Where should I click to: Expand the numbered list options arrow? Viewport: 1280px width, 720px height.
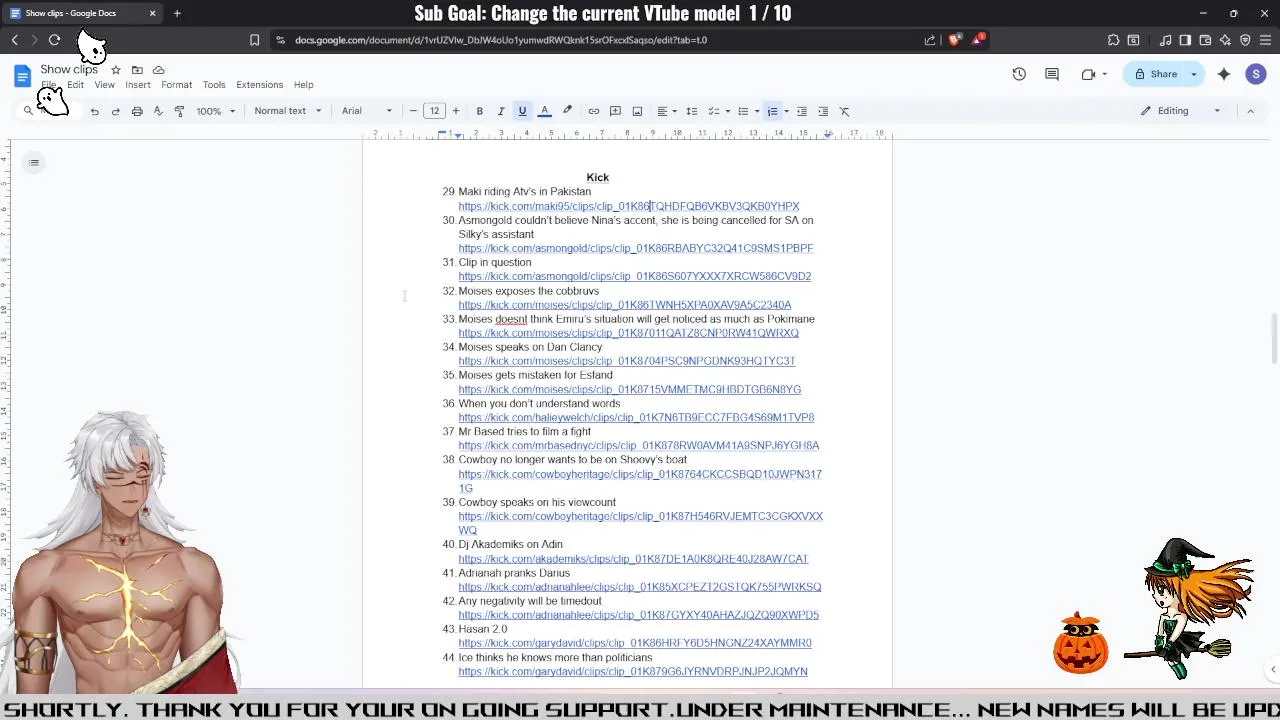point(786,111)
